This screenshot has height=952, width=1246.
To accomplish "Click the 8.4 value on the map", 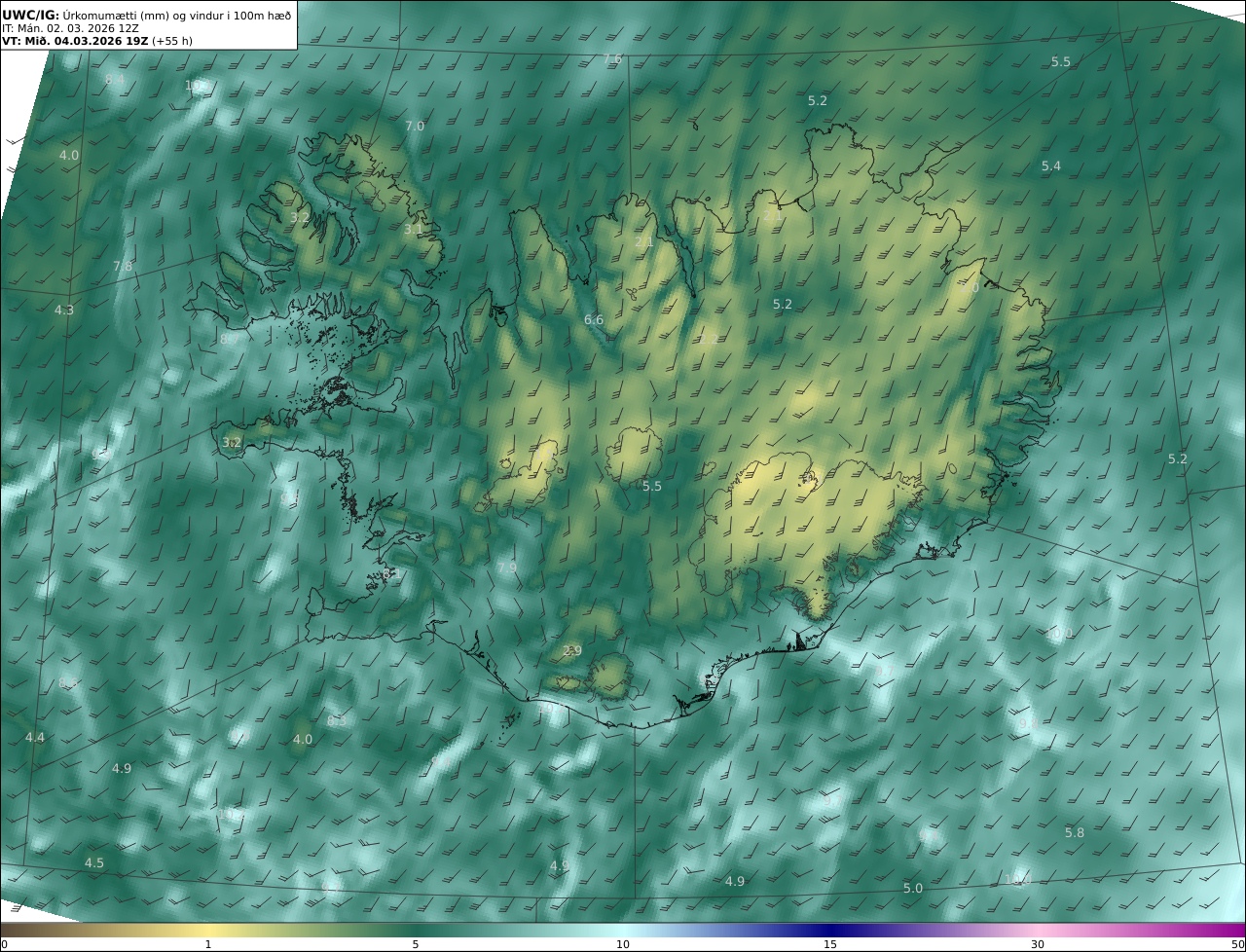I will (115, 80).
